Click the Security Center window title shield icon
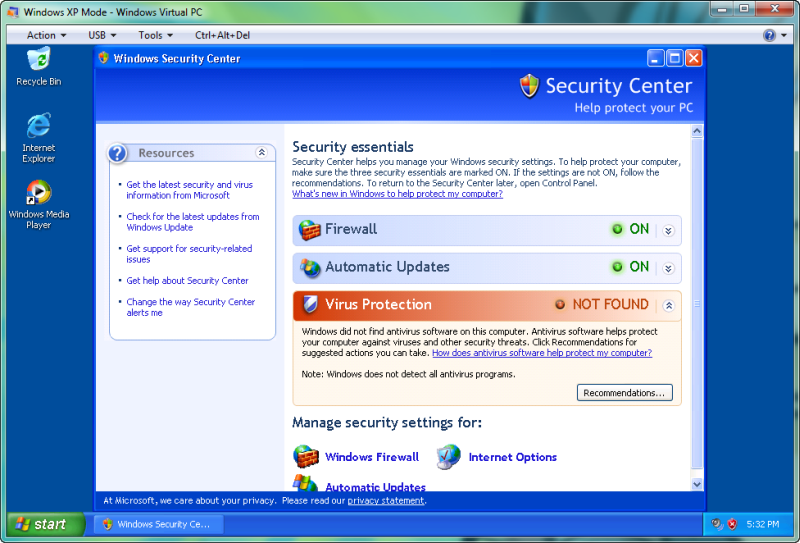Image resolution: width=800 pixels, height=543 pixels. tap(104, 58)
